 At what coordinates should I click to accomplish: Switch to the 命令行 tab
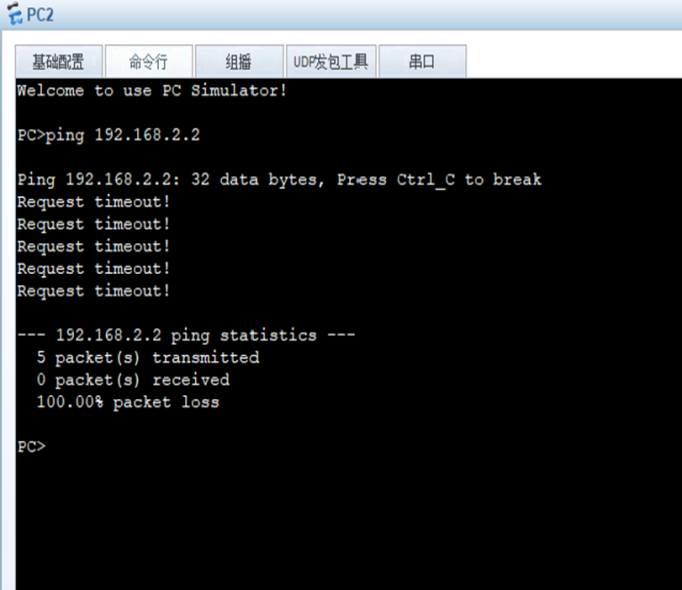(148, 62)
